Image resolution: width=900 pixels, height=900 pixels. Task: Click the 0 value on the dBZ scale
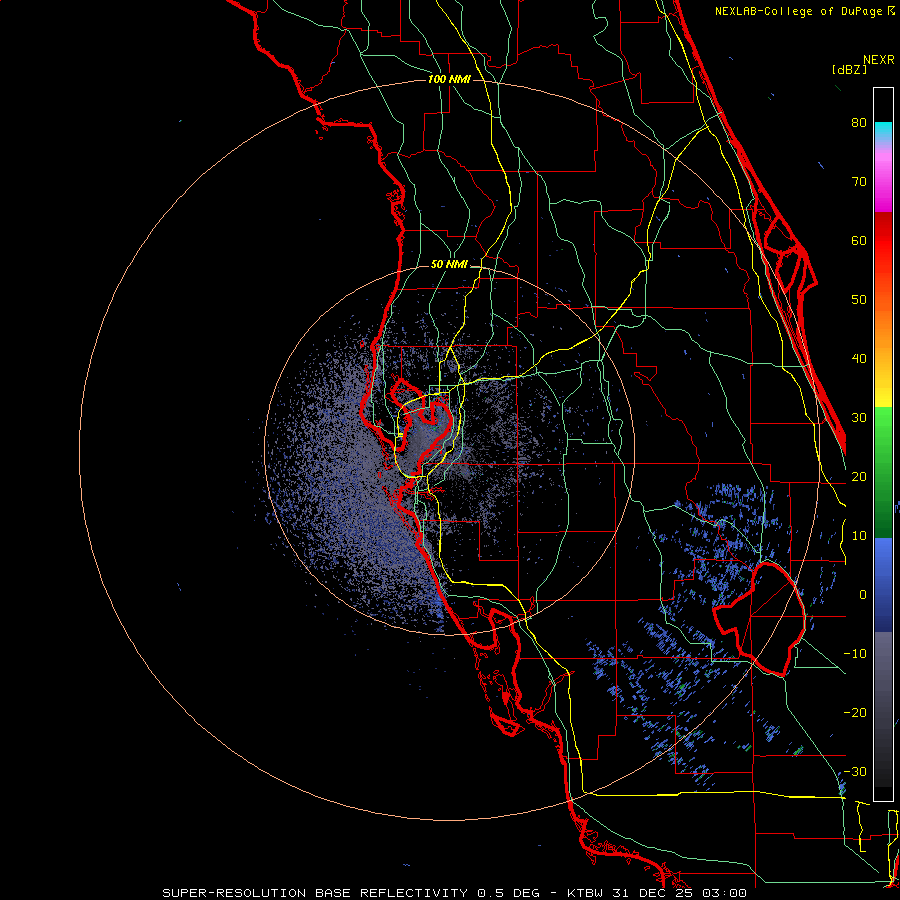[x=862, y=595]
